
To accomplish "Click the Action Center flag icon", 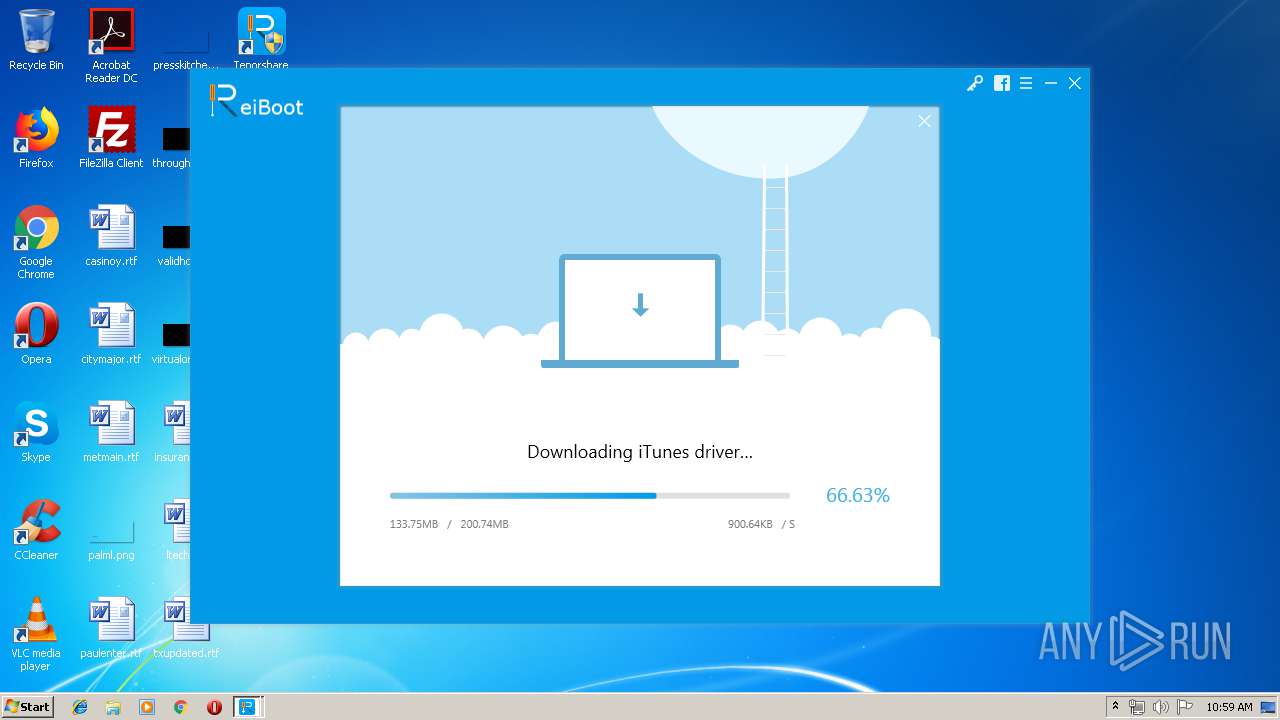I will [1185, 707].
